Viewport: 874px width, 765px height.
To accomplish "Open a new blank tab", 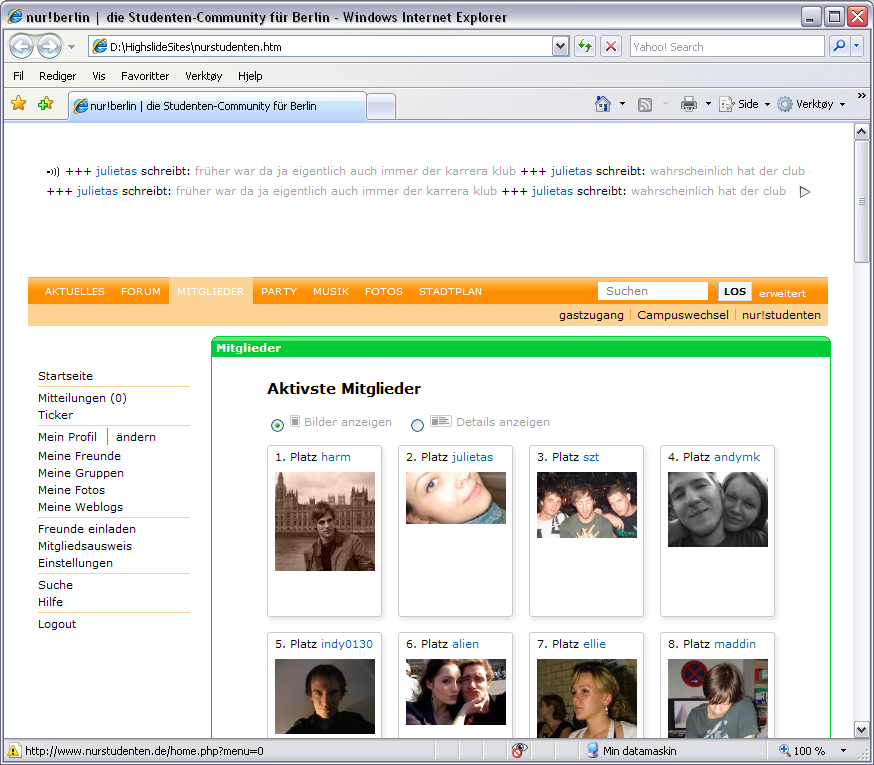I will 381,106.
